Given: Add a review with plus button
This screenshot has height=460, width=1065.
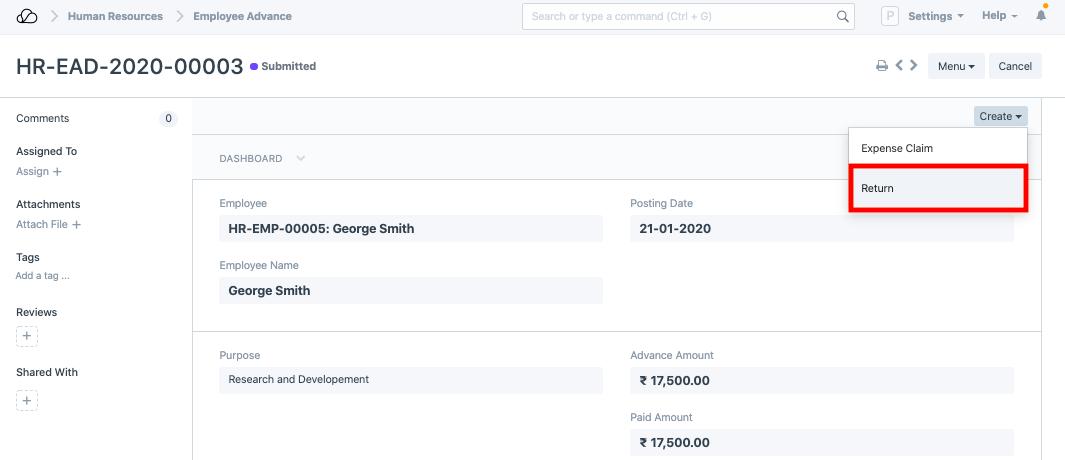Looking at the screenshot, I should coord(27,337).
